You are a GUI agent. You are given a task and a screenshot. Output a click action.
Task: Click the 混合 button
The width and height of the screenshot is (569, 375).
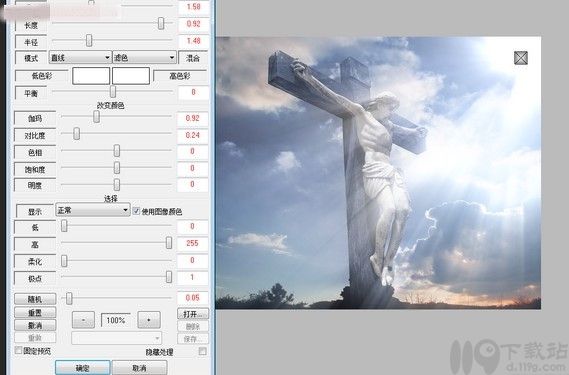[193, 58]
